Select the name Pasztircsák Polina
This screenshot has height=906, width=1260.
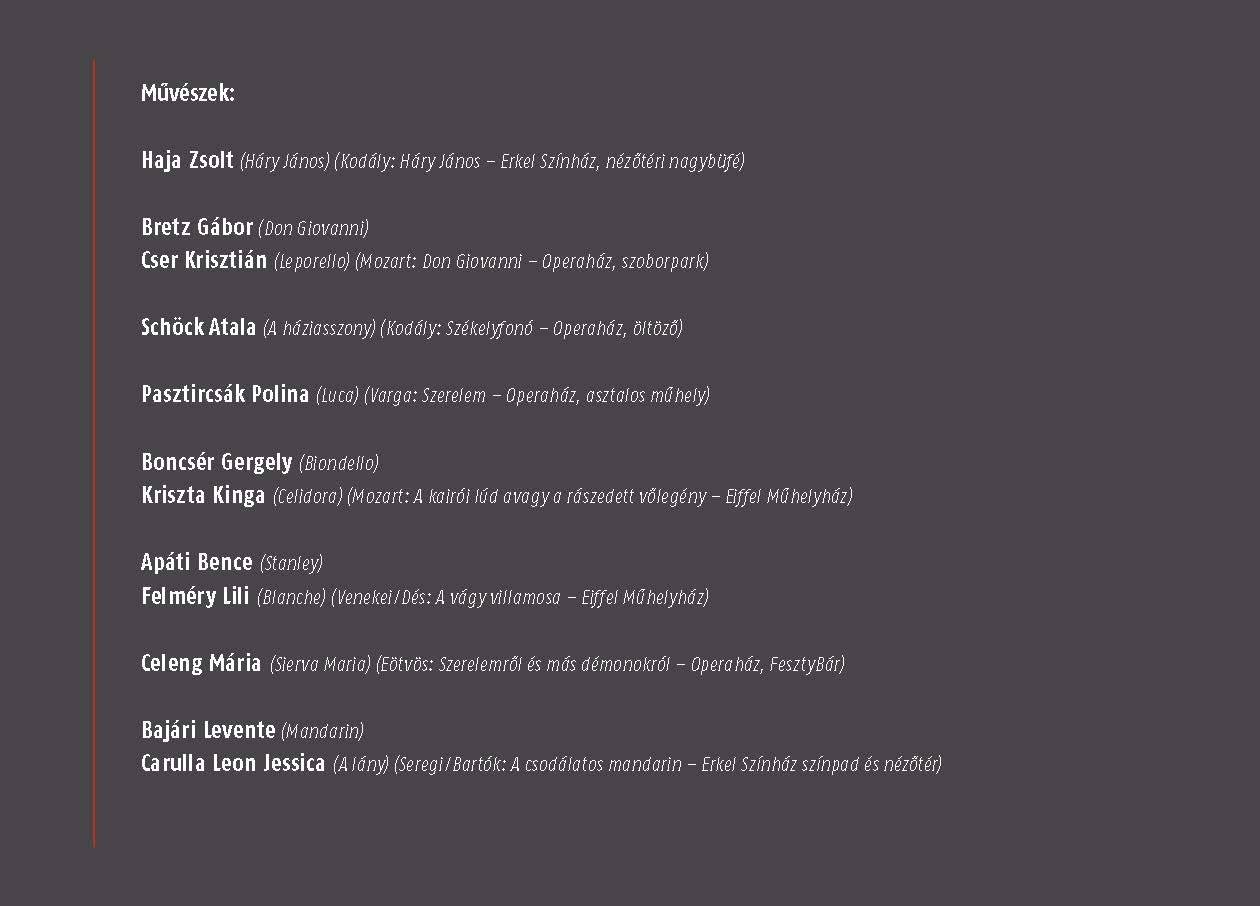tap(225, 394)
